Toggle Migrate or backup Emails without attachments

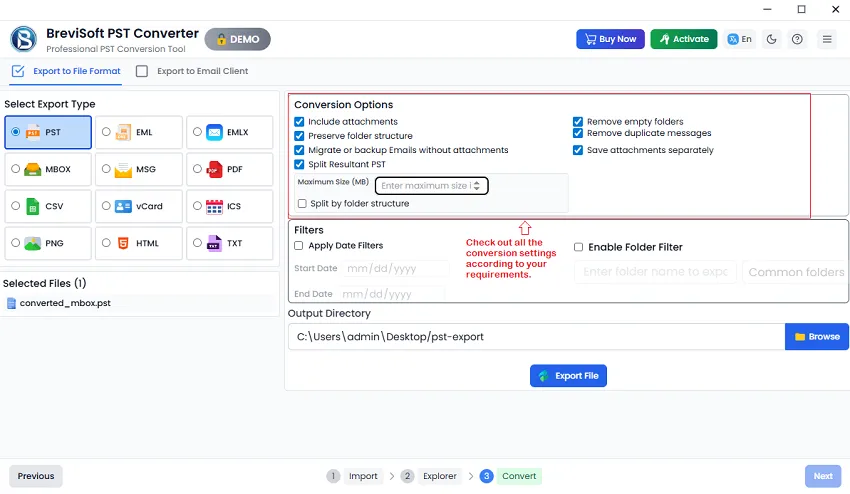tap(299, 150)
